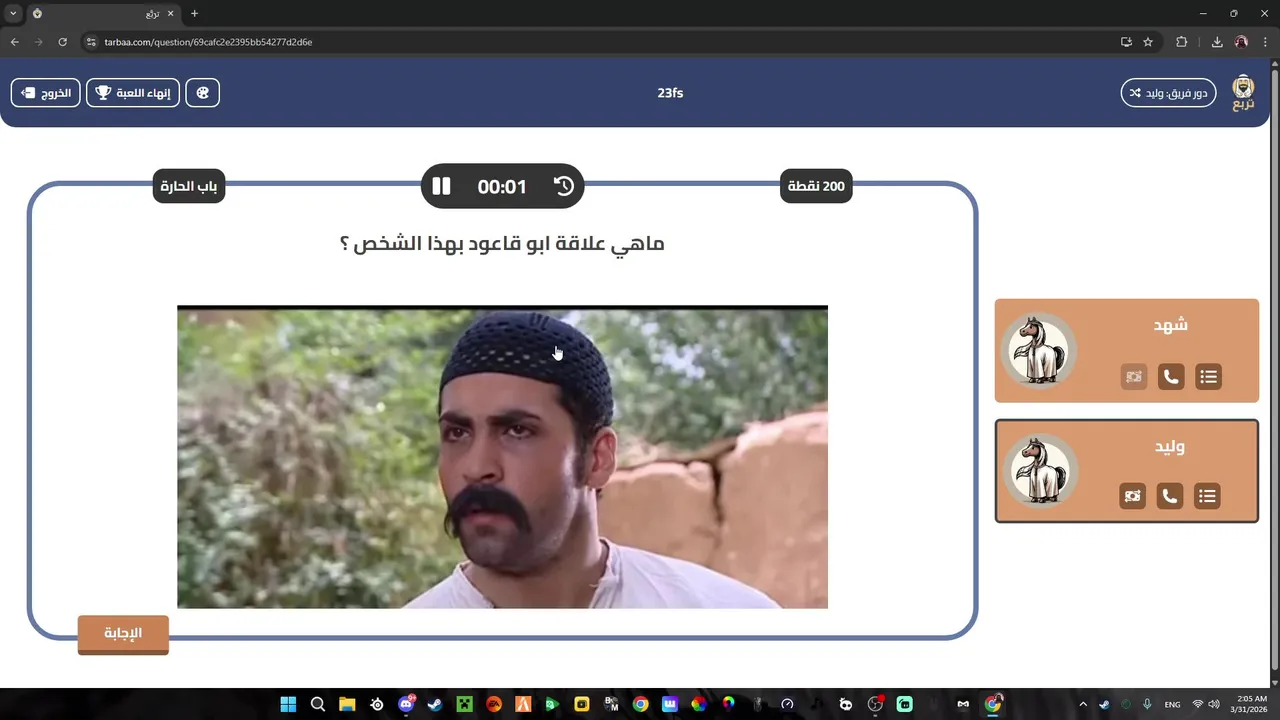This screenshot has height=720, width=1280.
Task: Open Chrome downloads icon
Action: [1217, 42]
